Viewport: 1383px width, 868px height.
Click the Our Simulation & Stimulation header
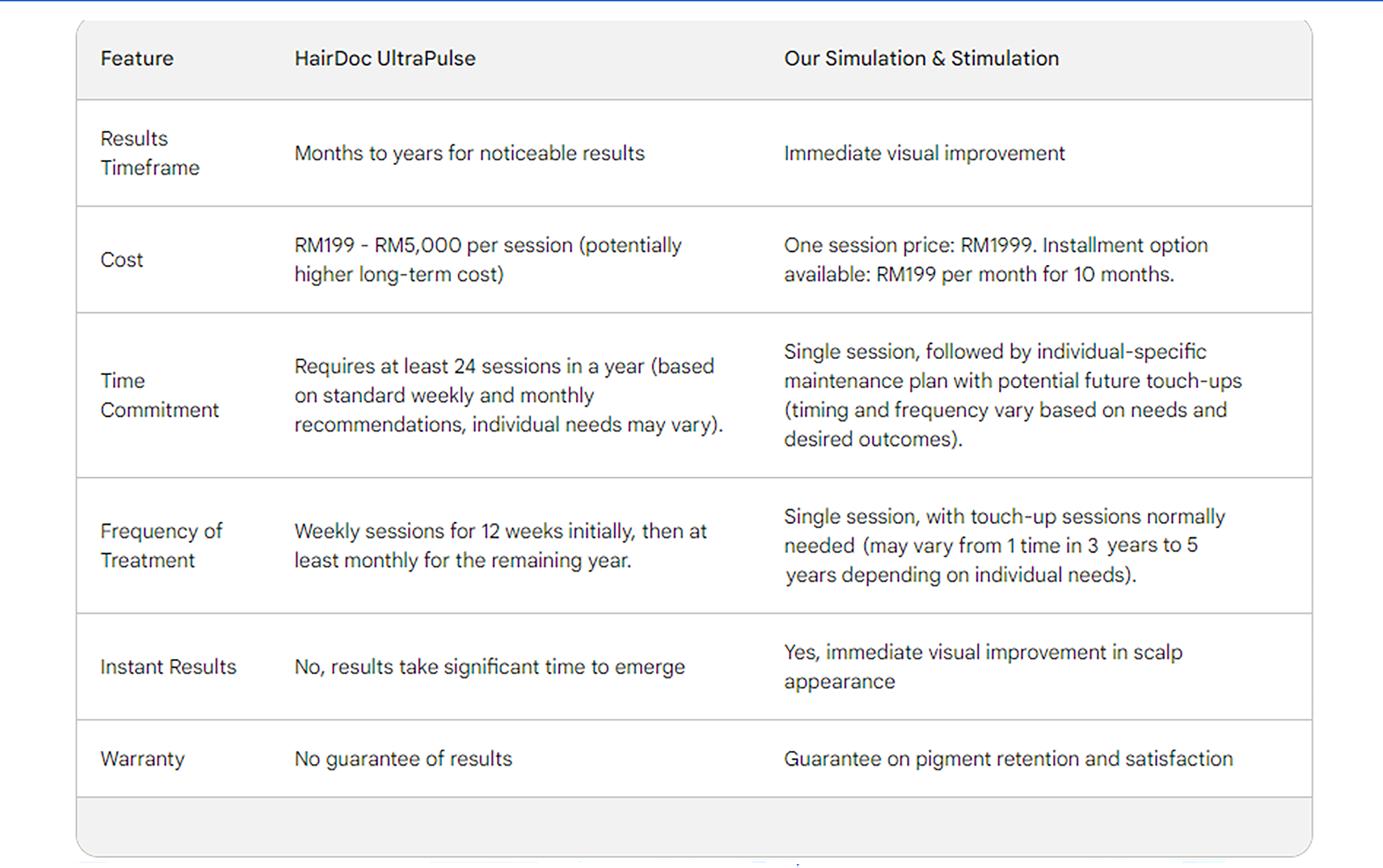click(921, 59)
